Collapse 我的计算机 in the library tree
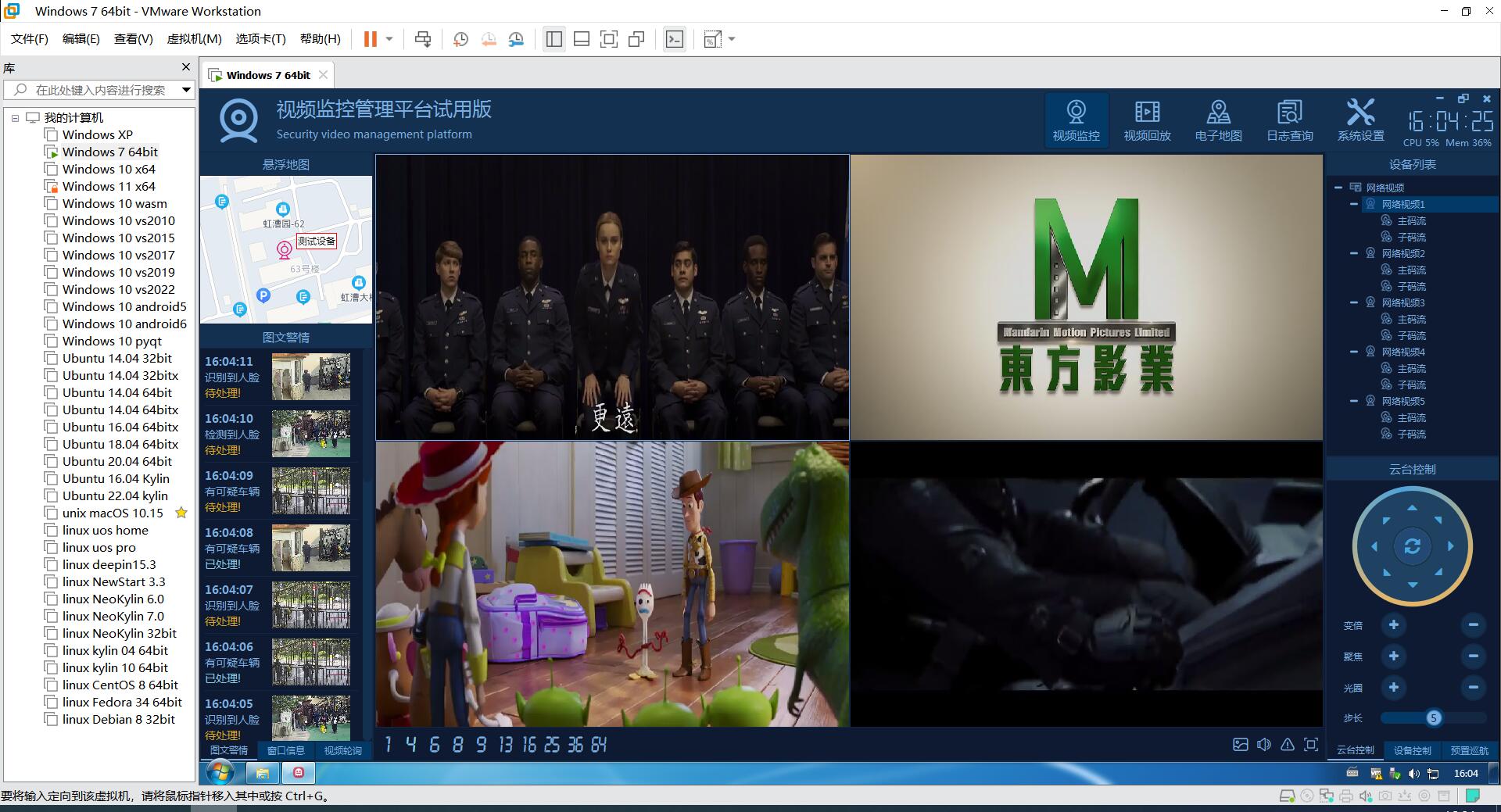 [x=15, y=118]
